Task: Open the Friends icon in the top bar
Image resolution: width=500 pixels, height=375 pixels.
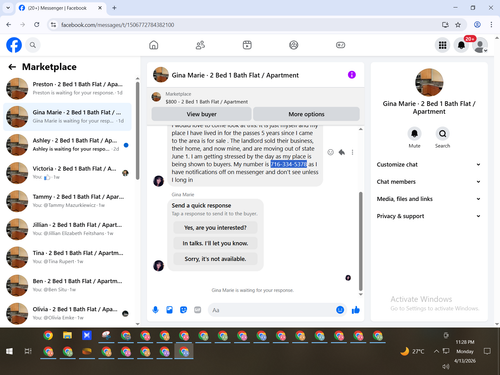Action: pyautogui.click(x=200, y=45)
